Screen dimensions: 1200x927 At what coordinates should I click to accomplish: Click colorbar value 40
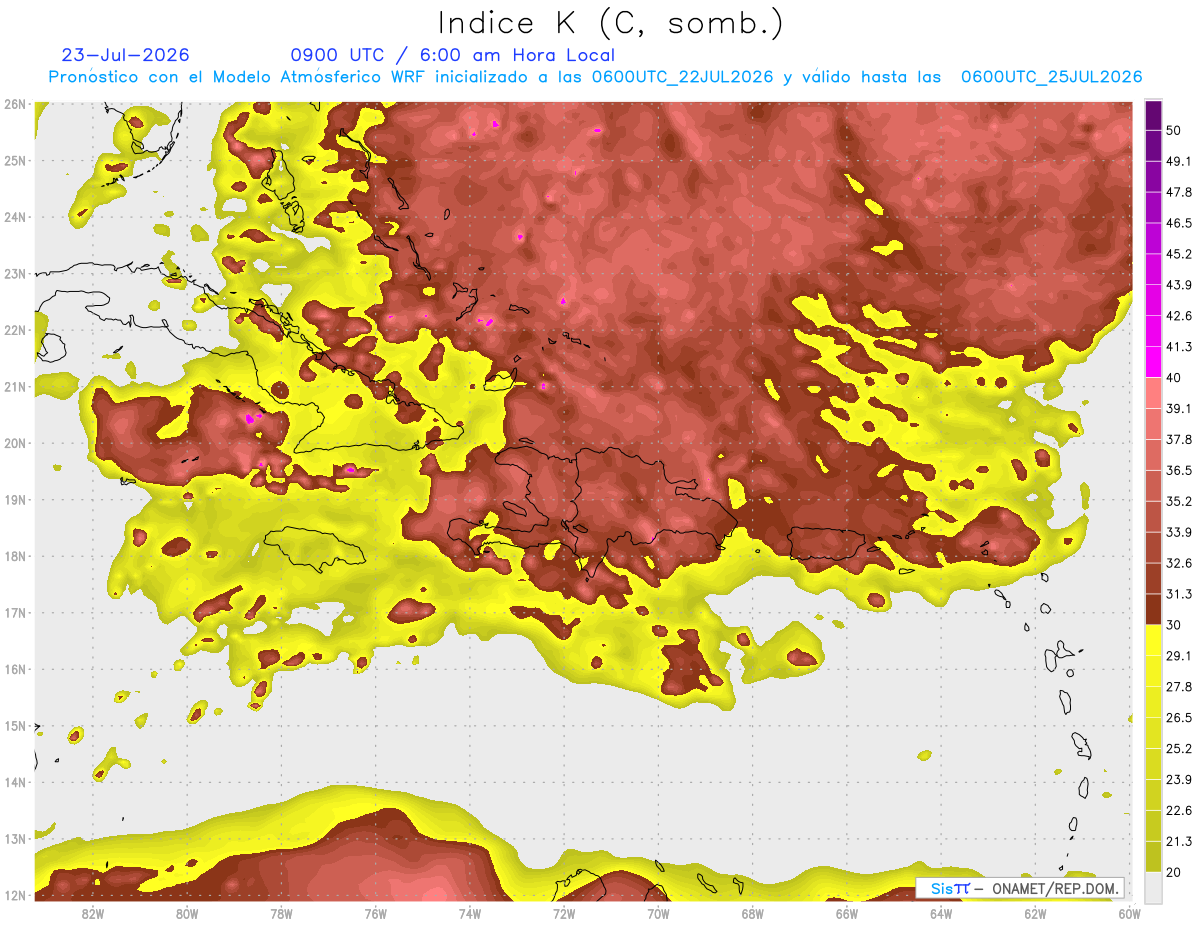point(1174,378)
